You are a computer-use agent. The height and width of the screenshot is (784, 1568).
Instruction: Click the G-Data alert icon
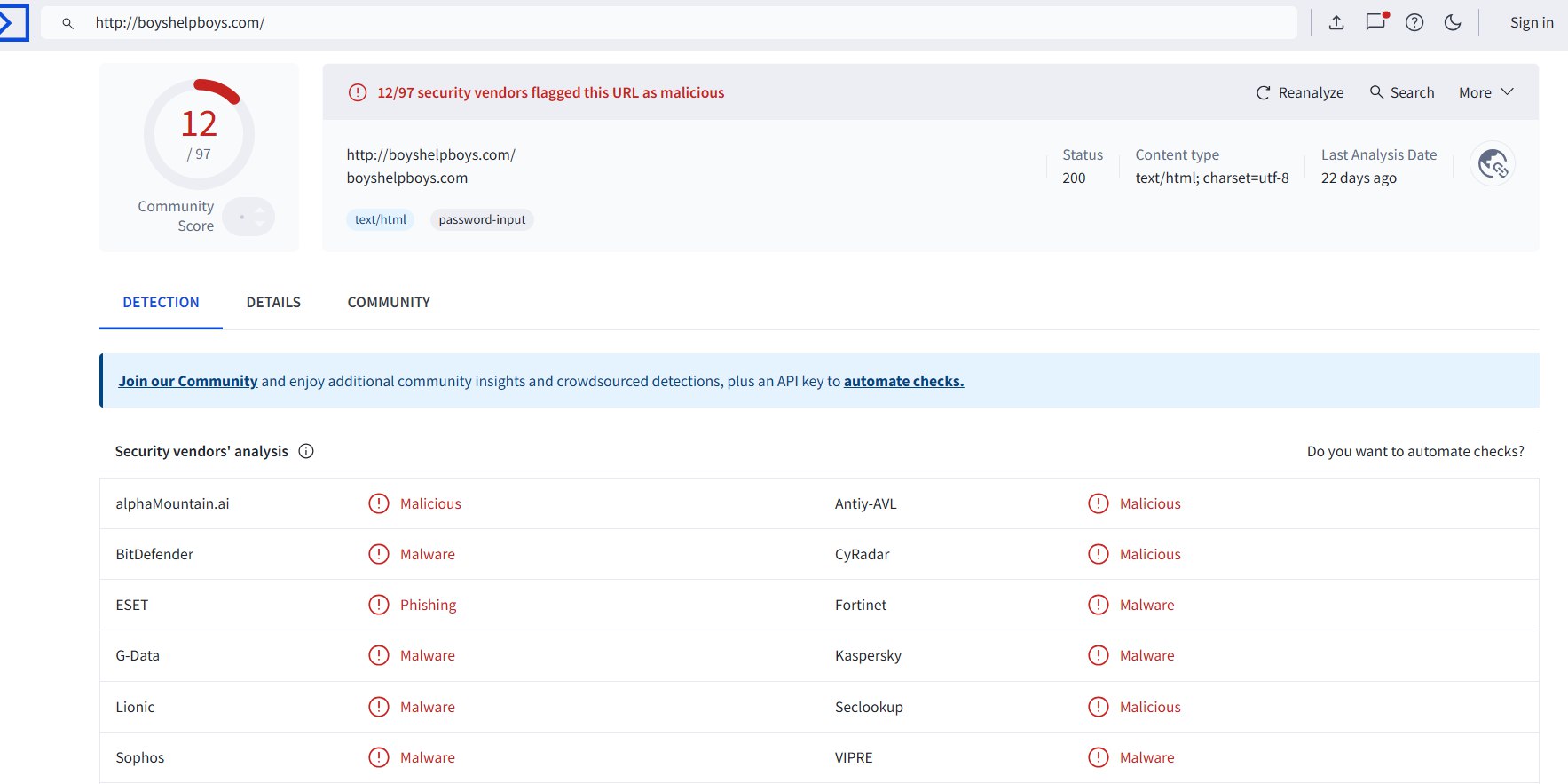pyautogui.click(x=379, y=655)
